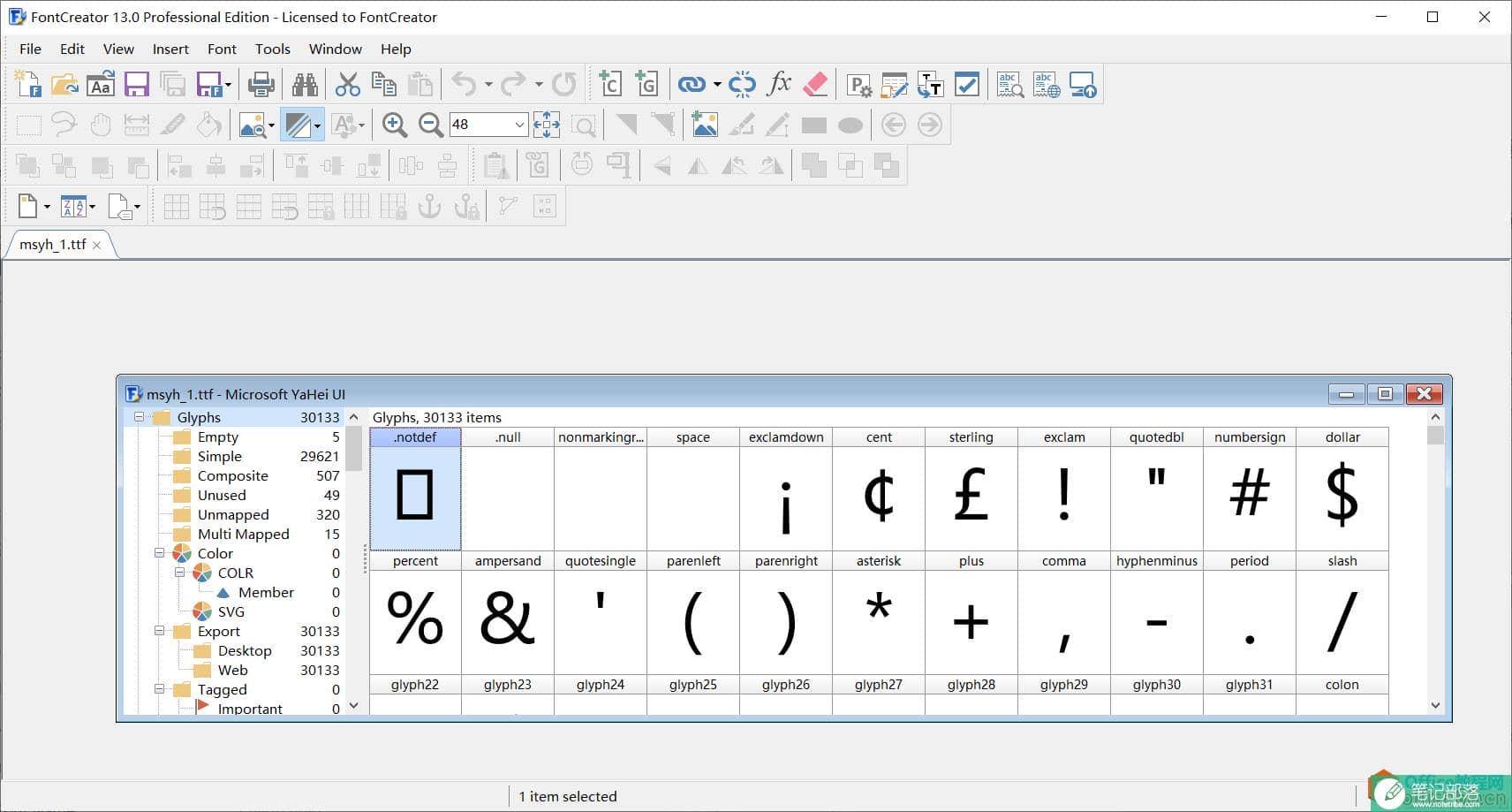Screen dimensions: 1512x812
Task: Select the sterling glyph cell
Action: coord(971,489)
